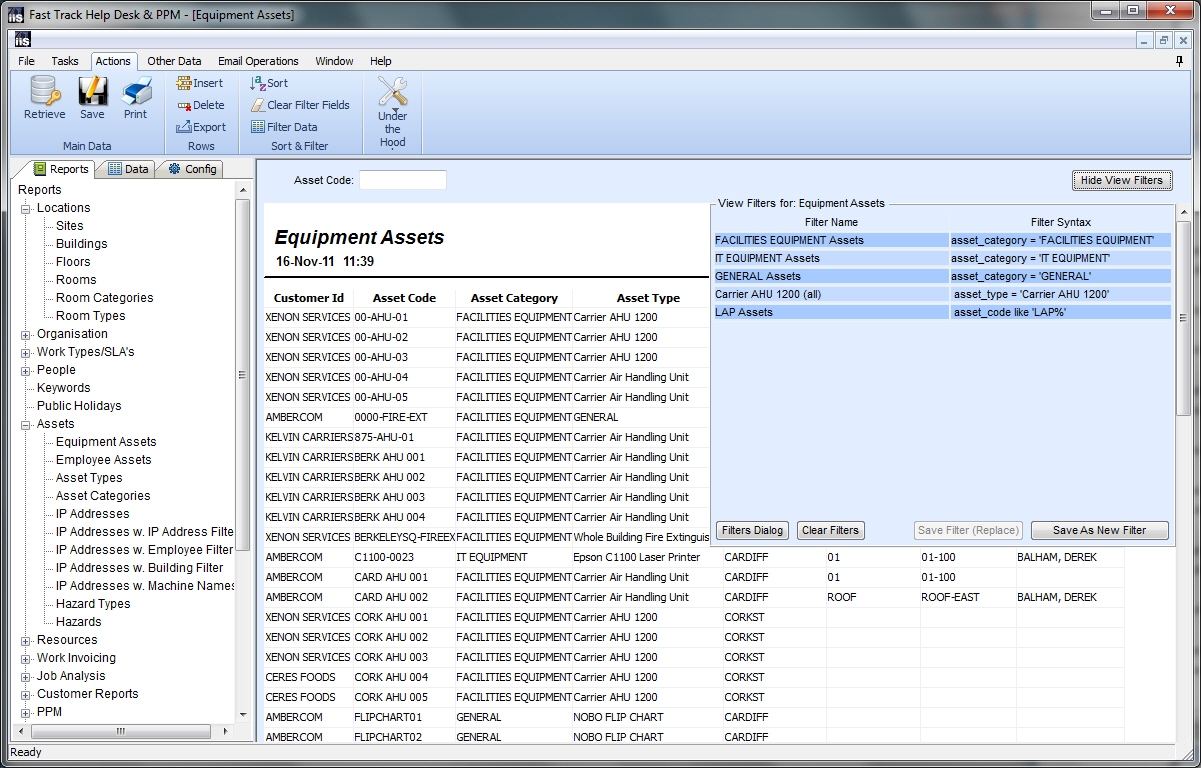
Task: Sort the data
Action: point(269,83)
